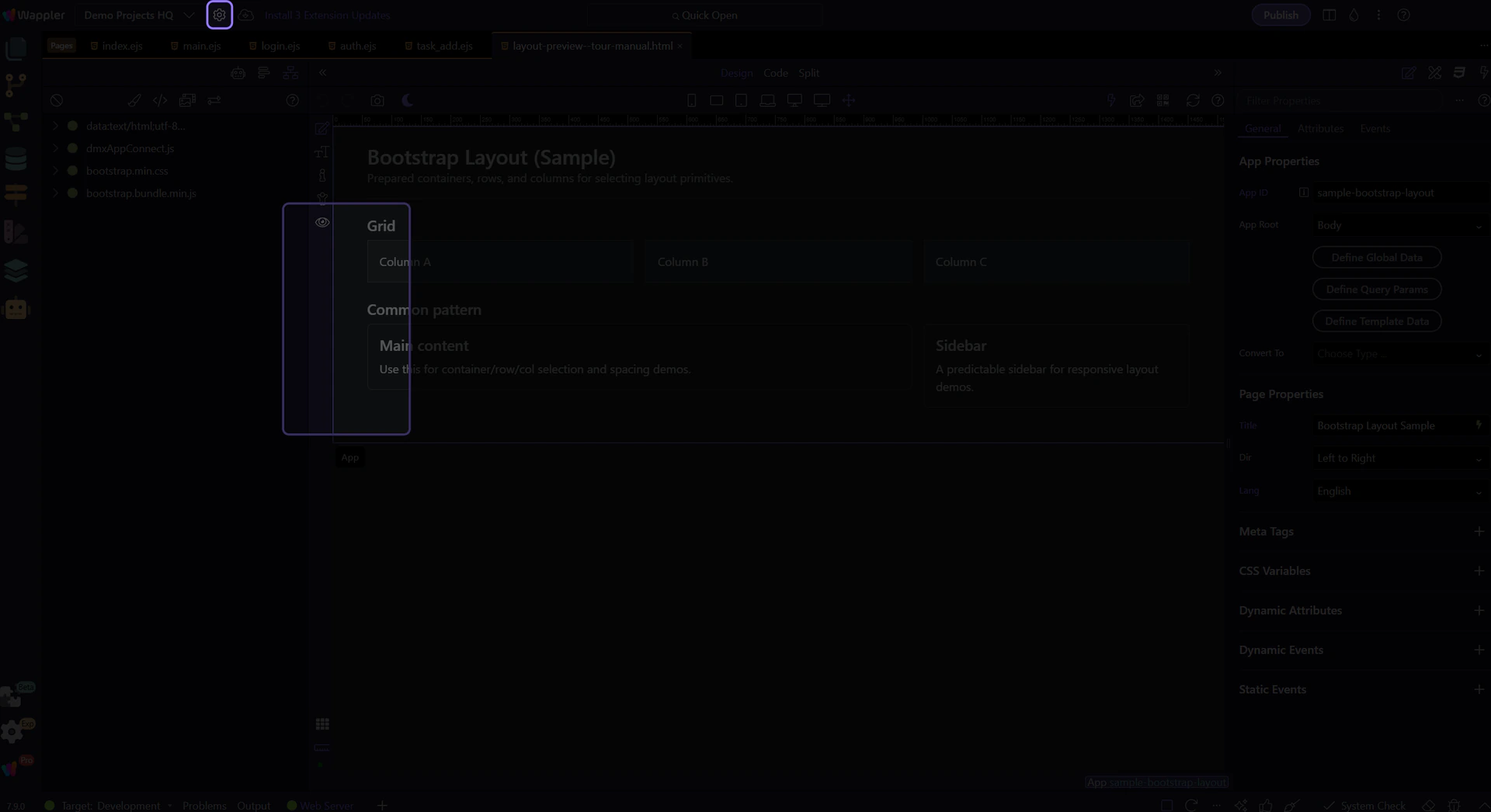1491x812 pixels.
Task: Click the screenshot camera icon
Action: (x=377, y=101)
